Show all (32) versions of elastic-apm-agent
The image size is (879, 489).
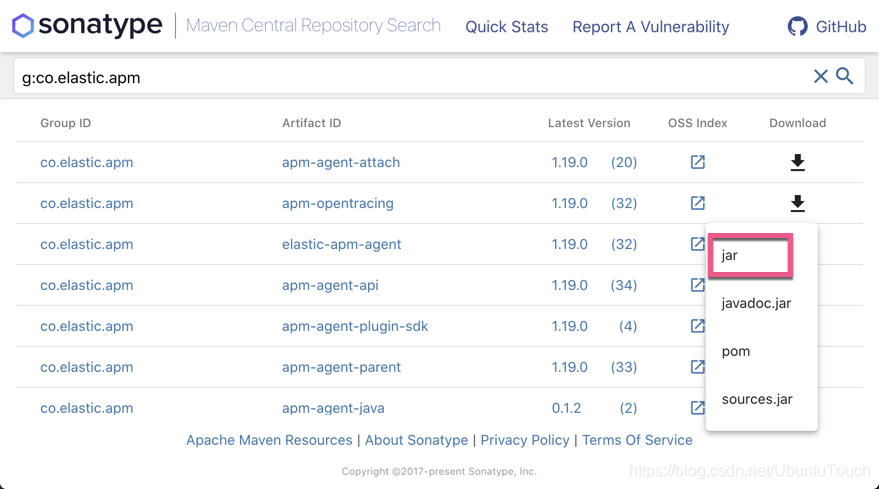pos(624,244)
